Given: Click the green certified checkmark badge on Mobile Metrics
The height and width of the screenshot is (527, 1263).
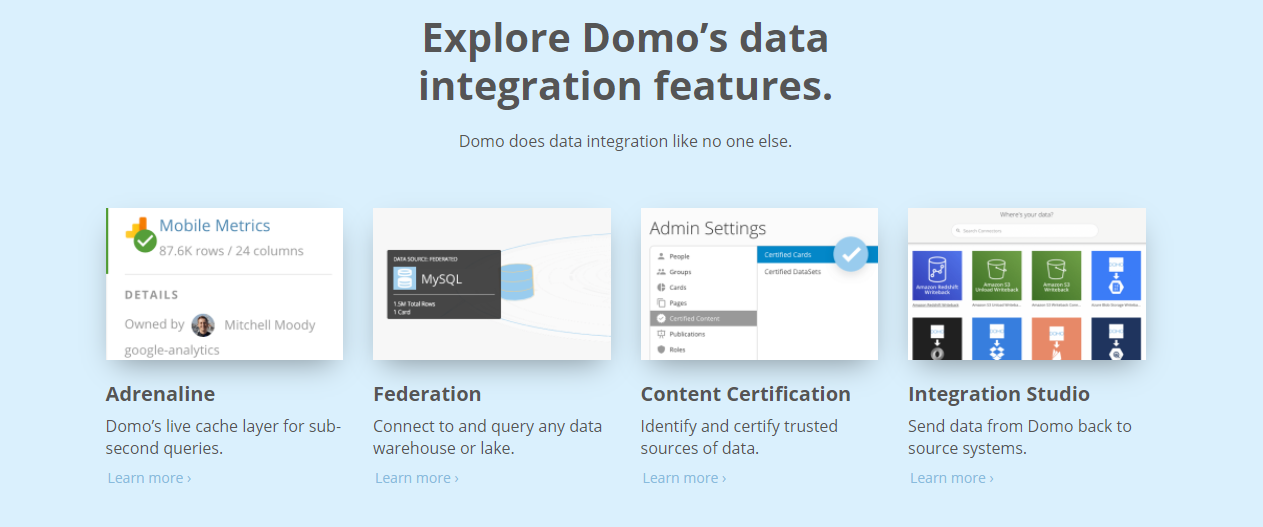Looking at the screenshot, I should [145, 241].
